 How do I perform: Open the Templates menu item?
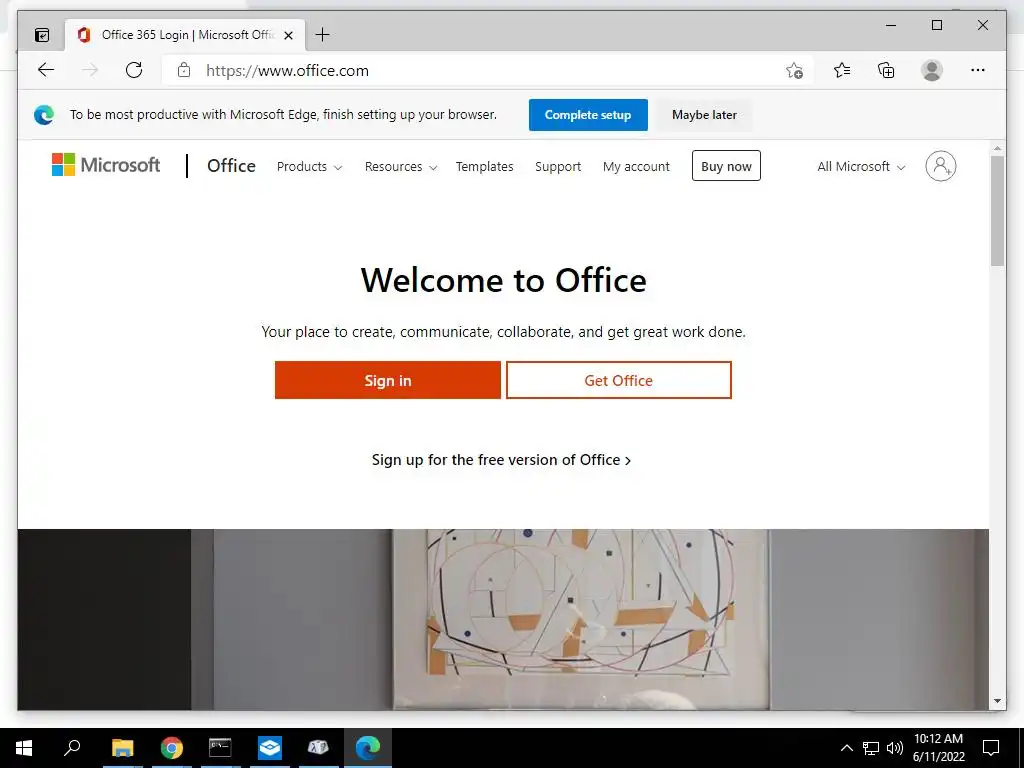[485, 167]
